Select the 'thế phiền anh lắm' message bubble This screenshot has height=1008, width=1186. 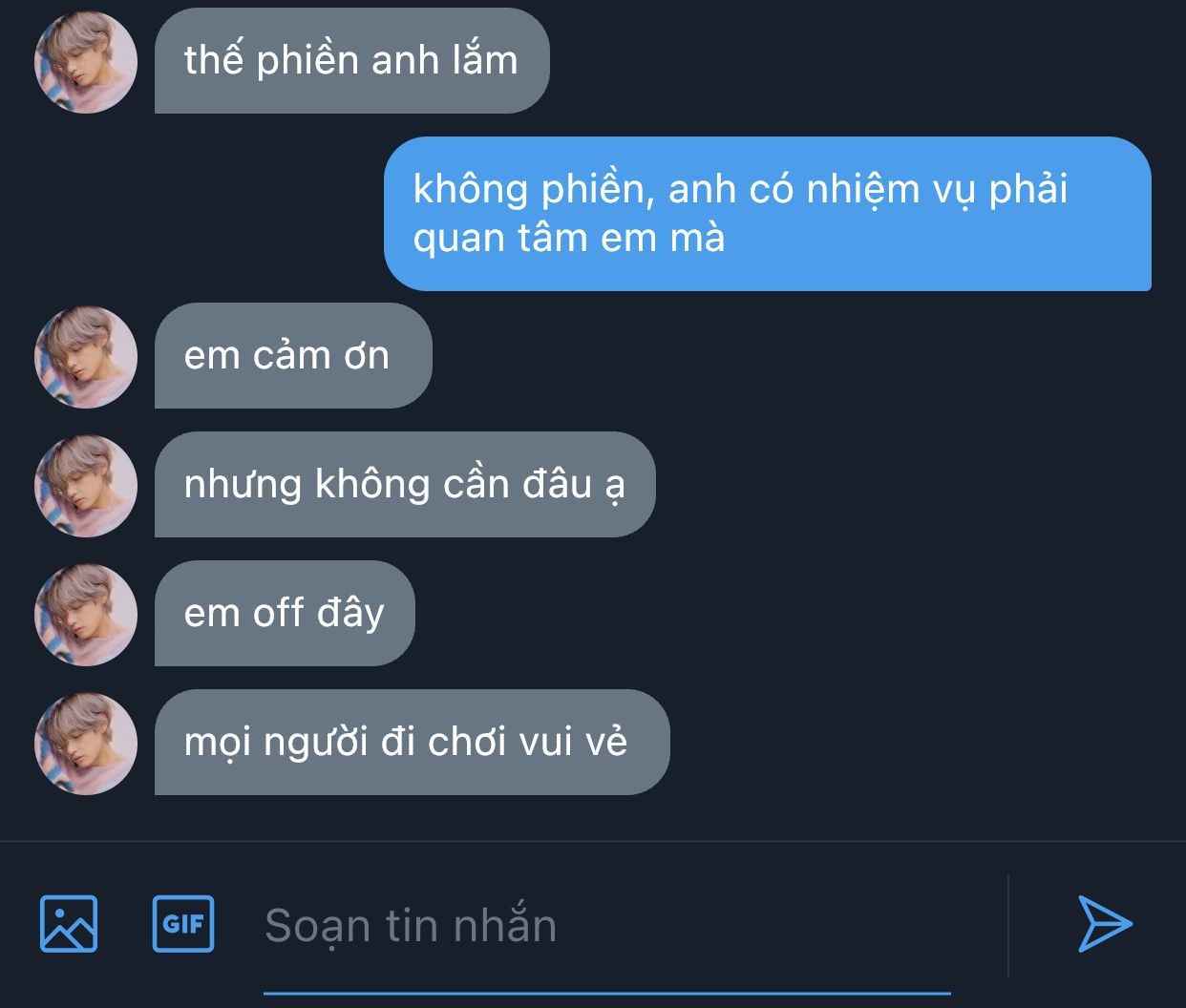pos(352,61)
